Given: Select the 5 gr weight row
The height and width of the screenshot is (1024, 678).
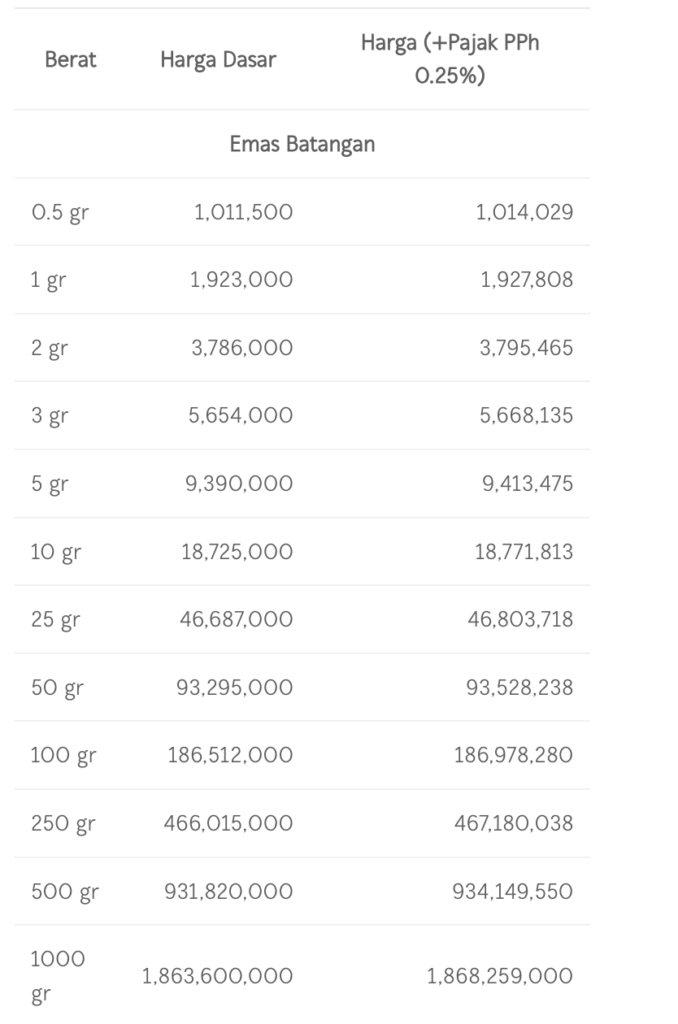Looking at the screenshot, I should click(302, 483).
